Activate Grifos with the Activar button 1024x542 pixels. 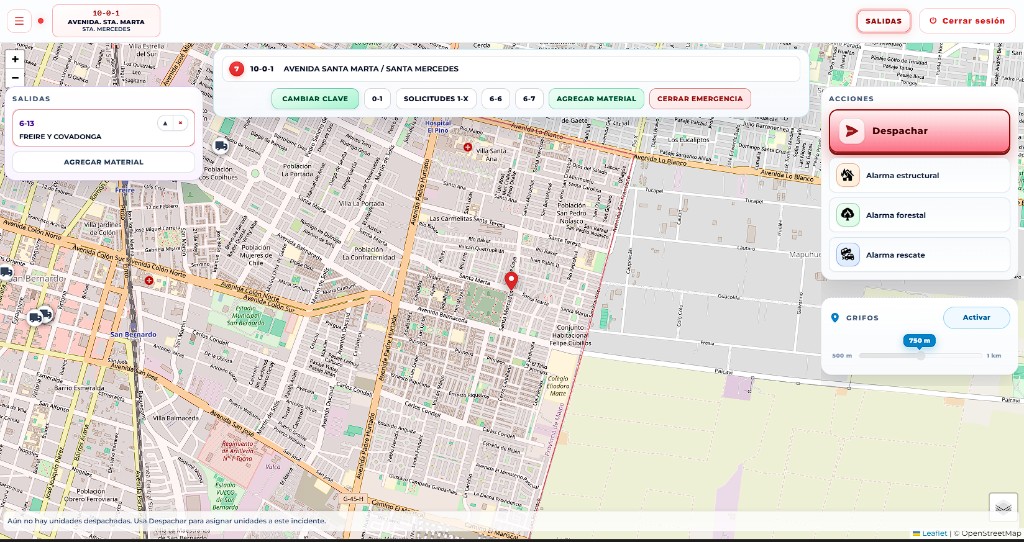point(976,317)
